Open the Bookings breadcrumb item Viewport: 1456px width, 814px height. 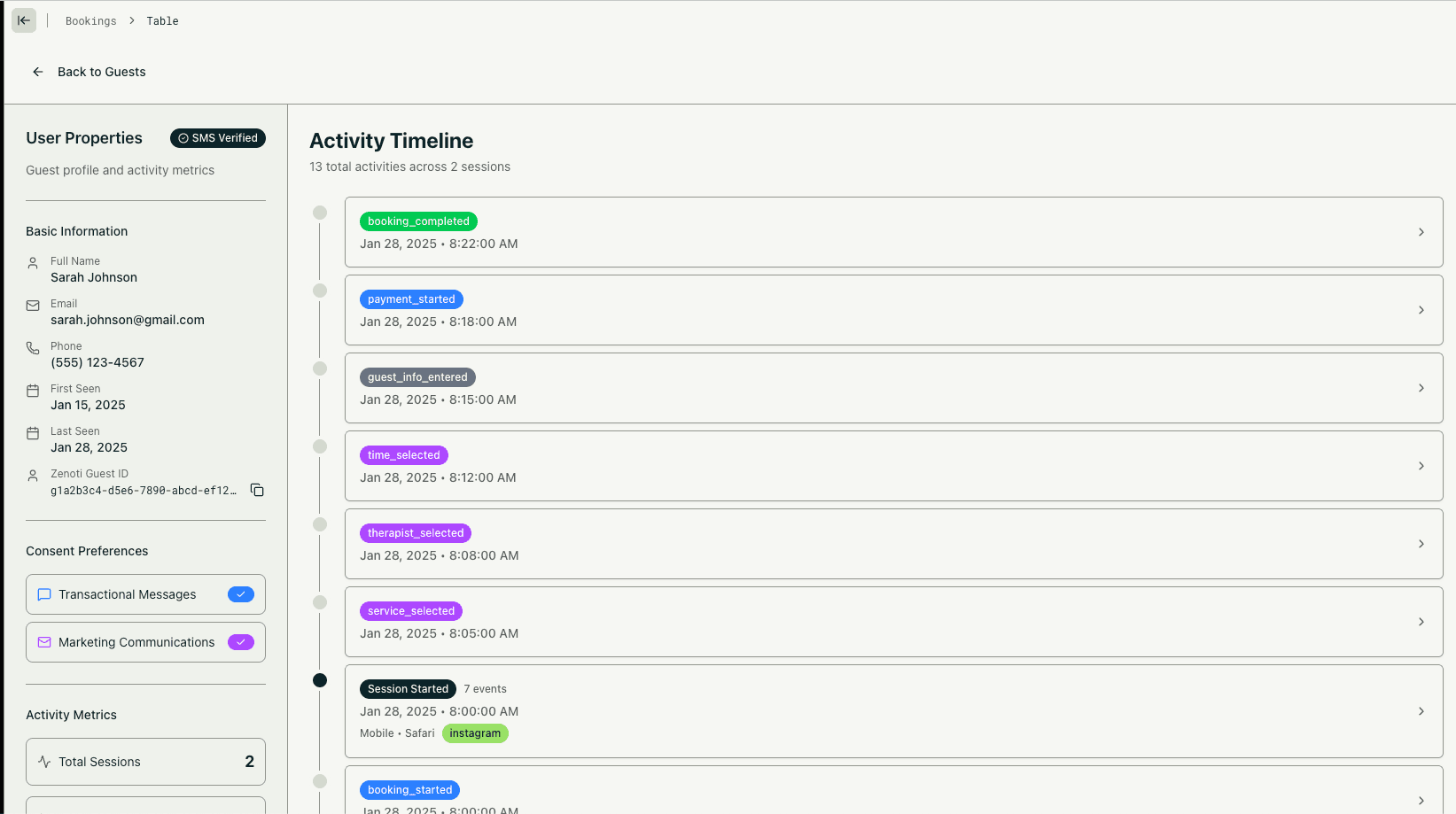(90, 20)
